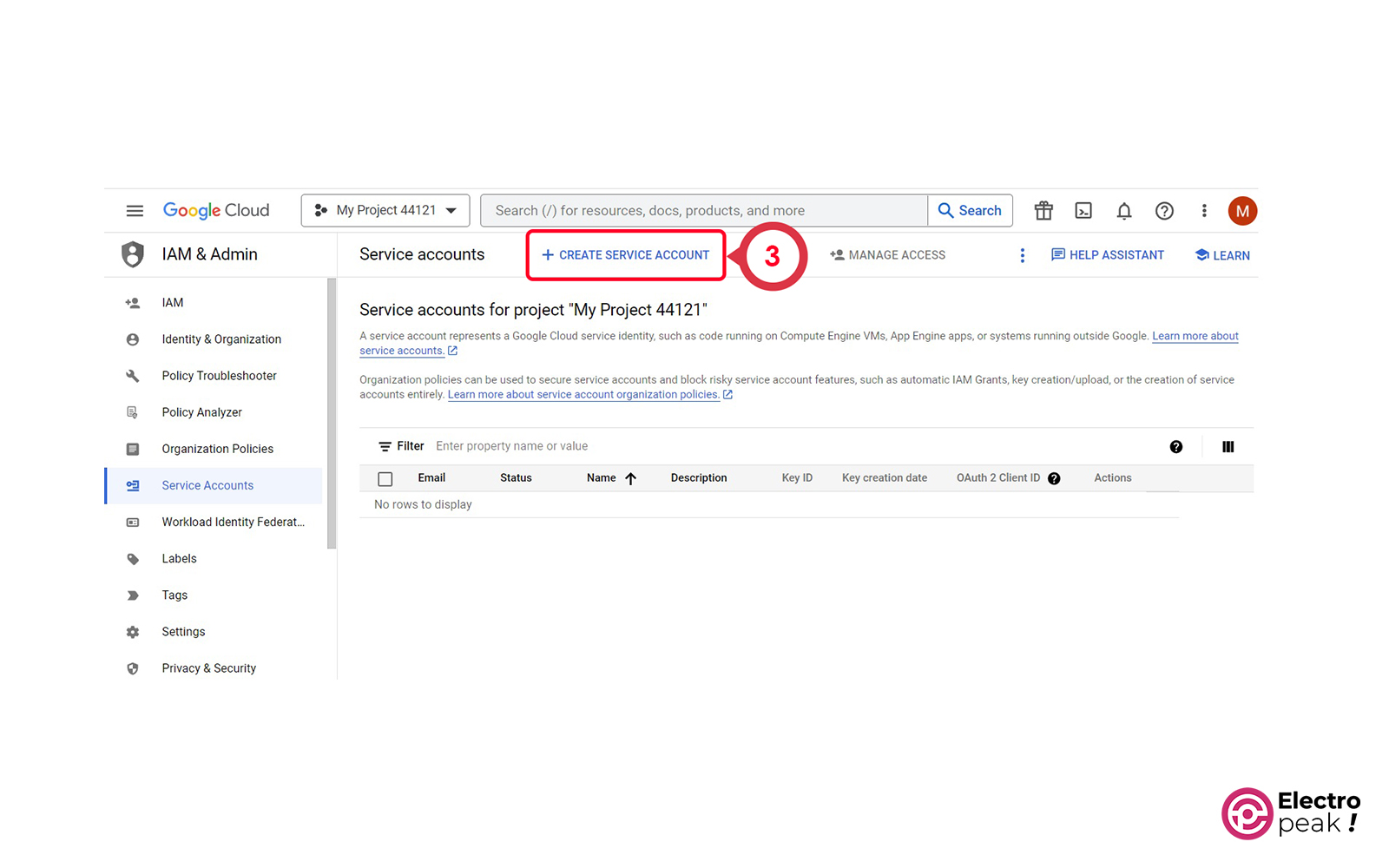The width and height of the screenshot is (1389, 868).
Task: Click the Settings gear icon
Action: pyautogui.click(x=133, y=632)
